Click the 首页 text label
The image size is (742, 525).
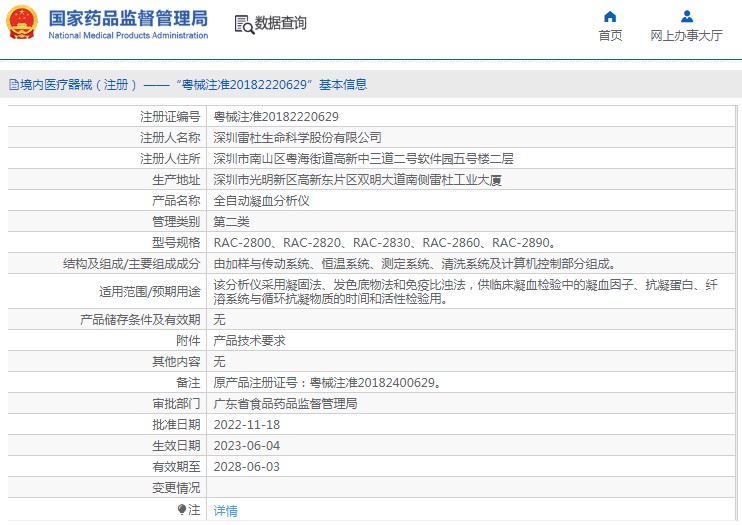click(x=610, y=36)
